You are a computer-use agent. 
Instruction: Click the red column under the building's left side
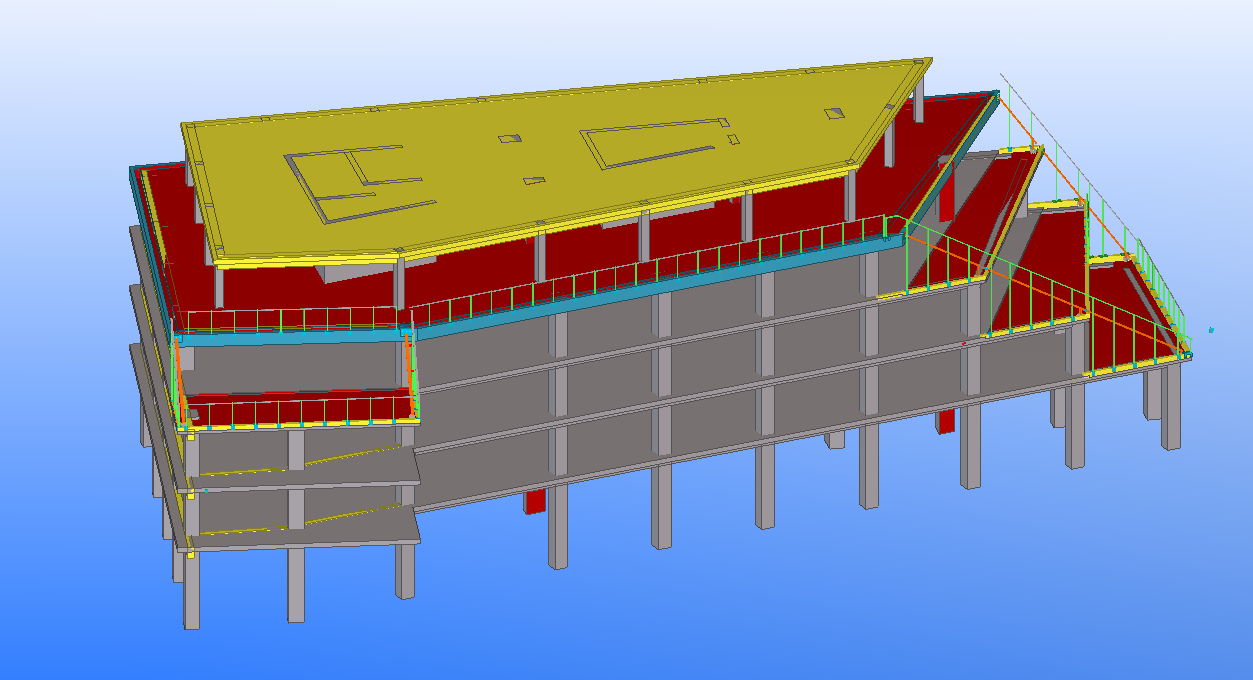tap(535, 500)
